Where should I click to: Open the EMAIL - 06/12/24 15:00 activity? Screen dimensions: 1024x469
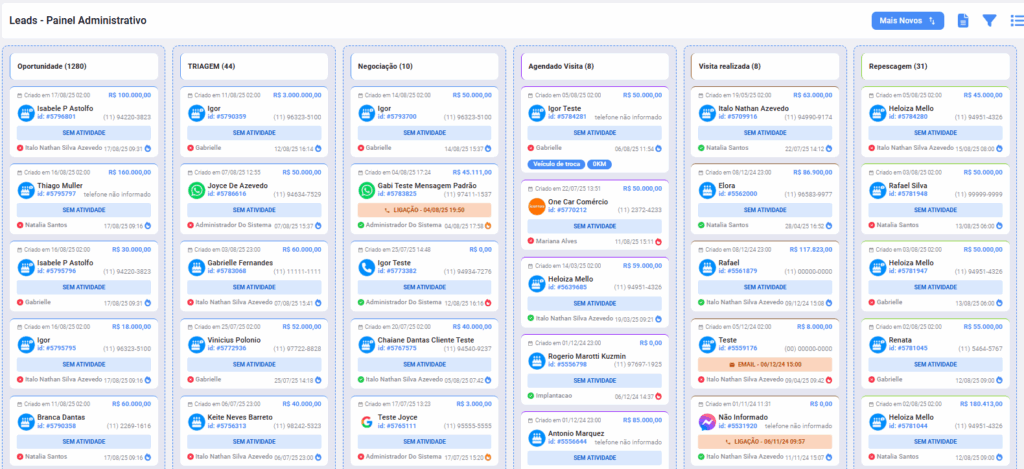(765, 364)
